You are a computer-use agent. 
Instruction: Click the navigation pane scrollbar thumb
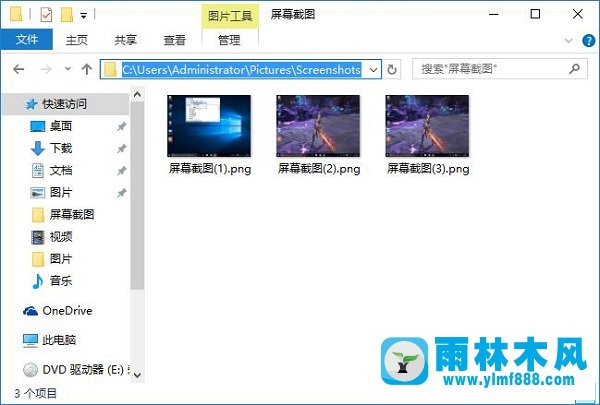[137, 195]
